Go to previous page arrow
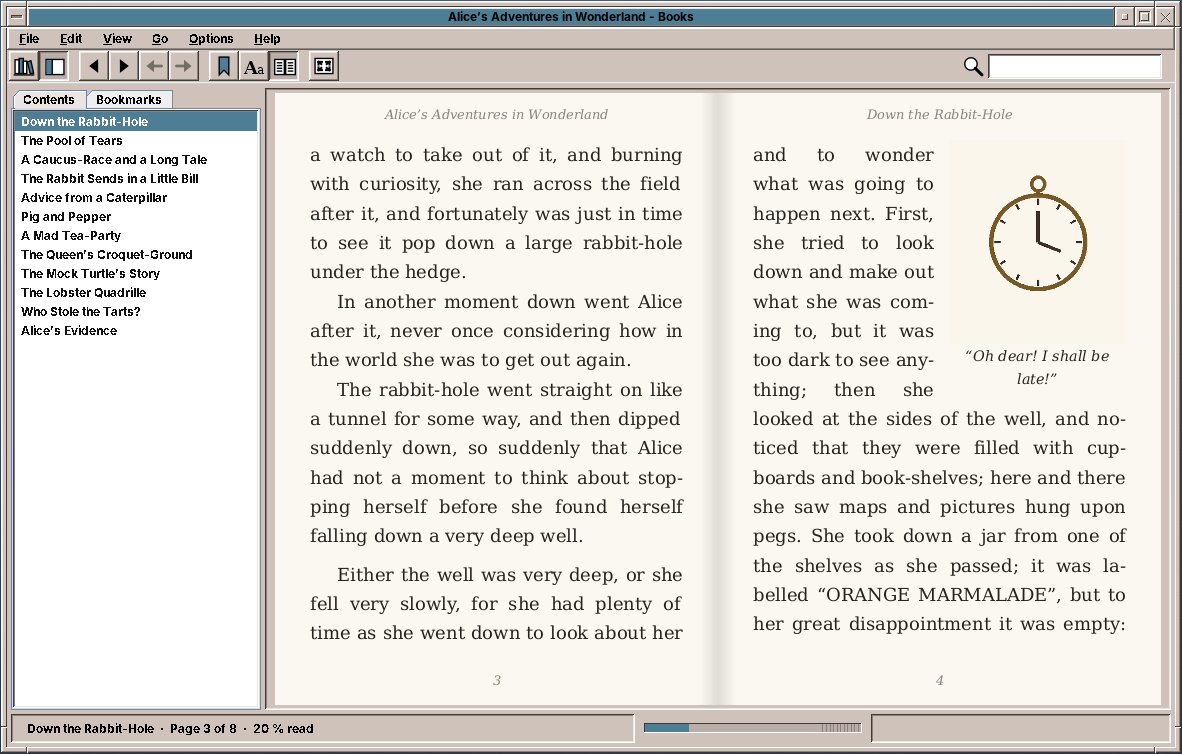The image size is (1182, 754). pyautogui.click(x=93, y=66)
